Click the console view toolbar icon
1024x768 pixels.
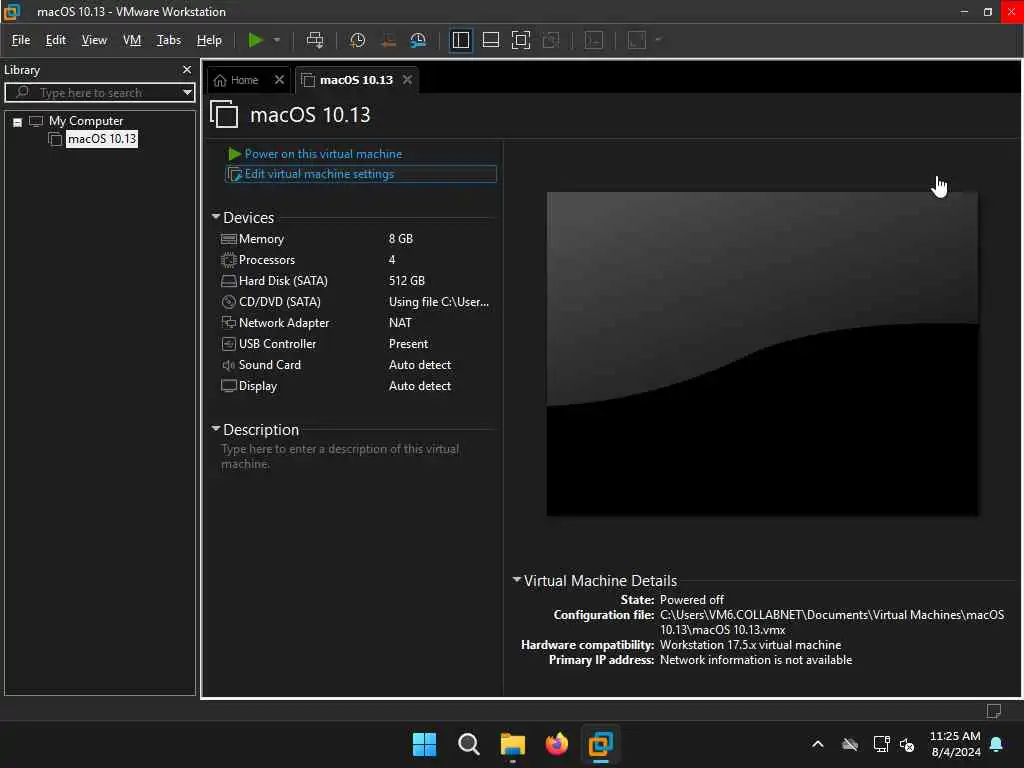tap(594, 40)
